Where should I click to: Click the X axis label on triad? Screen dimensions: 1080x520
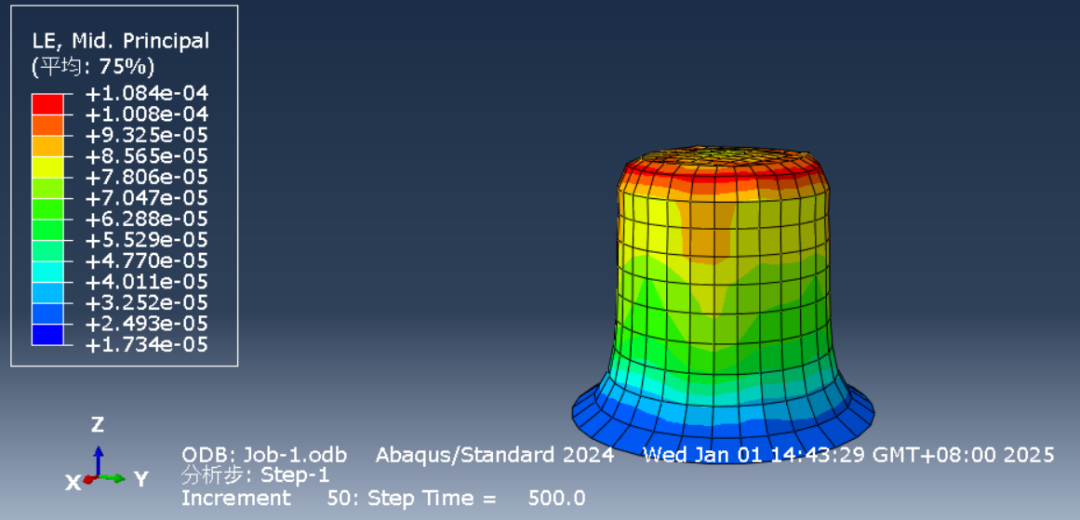[73, 483]
